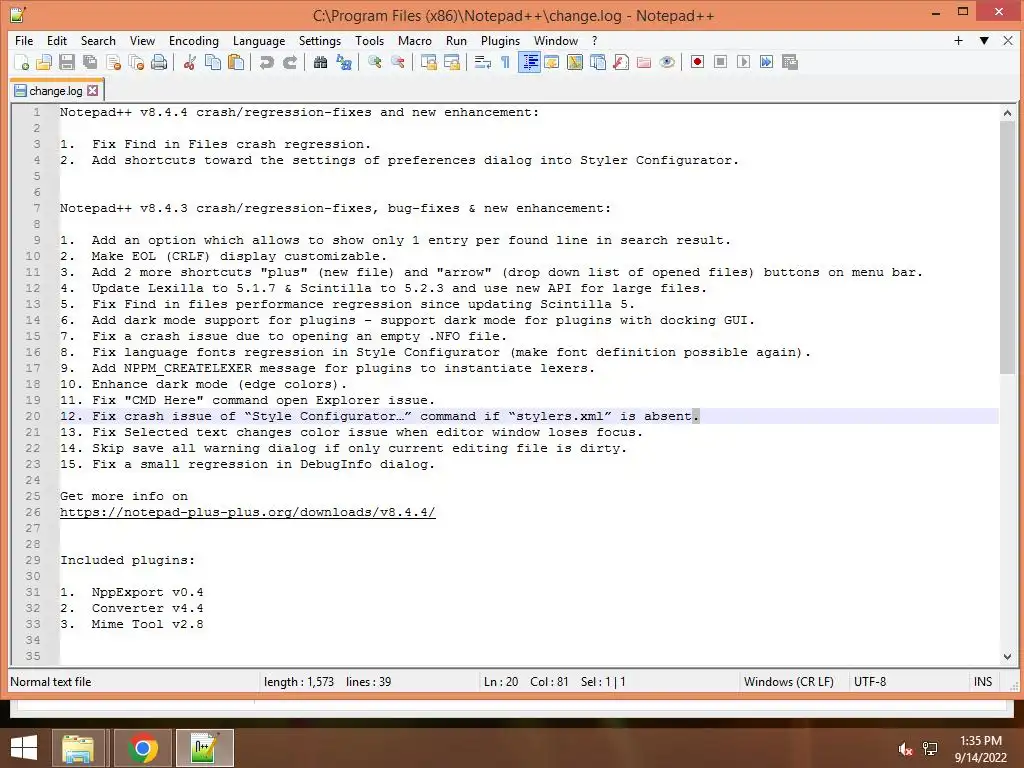Click the vertical scrollbar thumb
The height and width of the screenshot is (768, 1024).
[x=1007, y=248]
